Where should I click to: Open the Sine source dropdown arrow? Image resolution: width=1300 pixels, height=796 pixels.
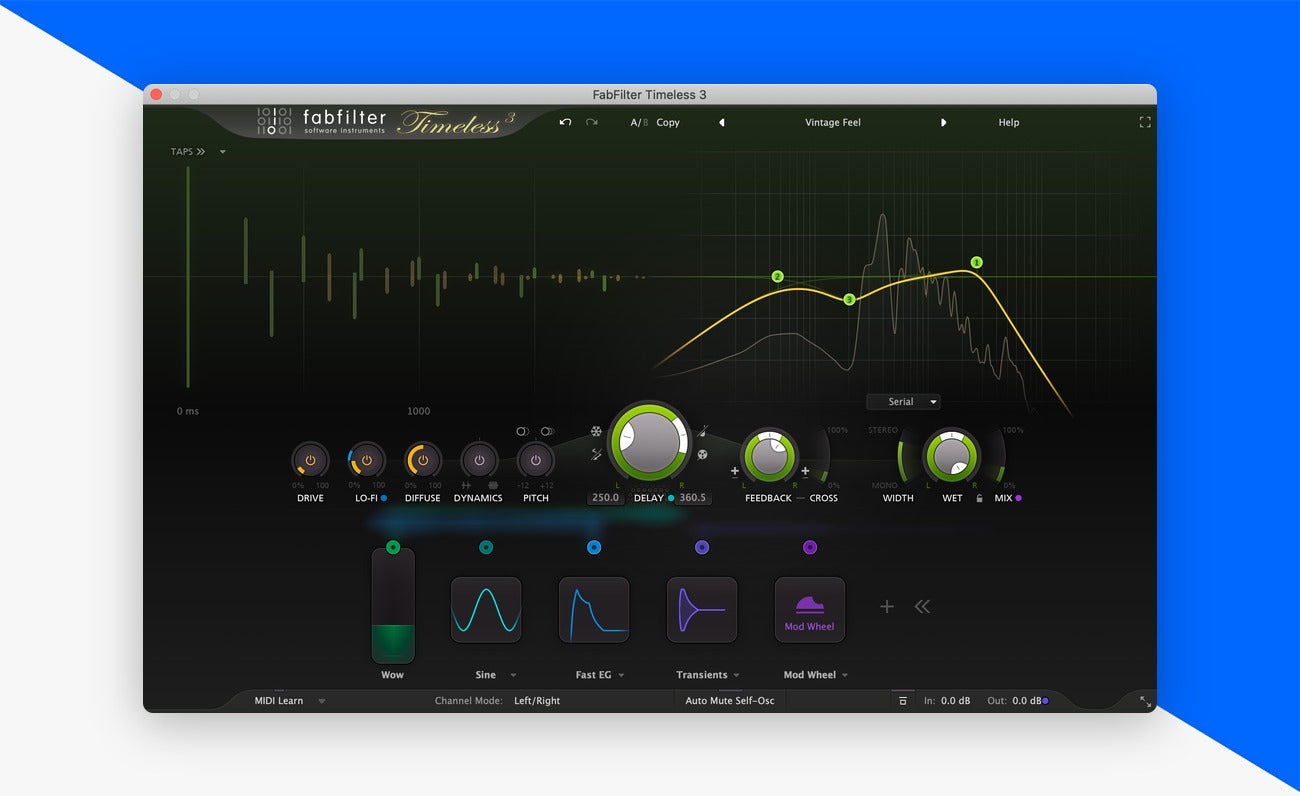click(513, 675)
